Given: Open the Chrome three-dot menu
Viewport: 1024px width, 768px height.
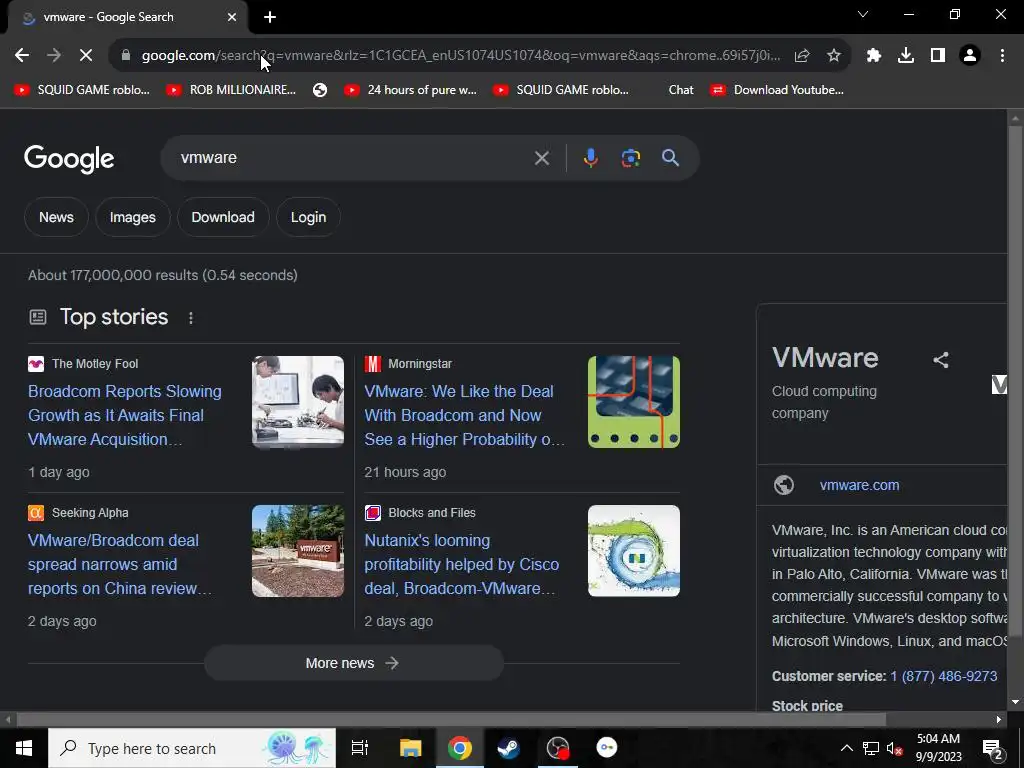Looking at the screenshot, I should pos(1002,56).
